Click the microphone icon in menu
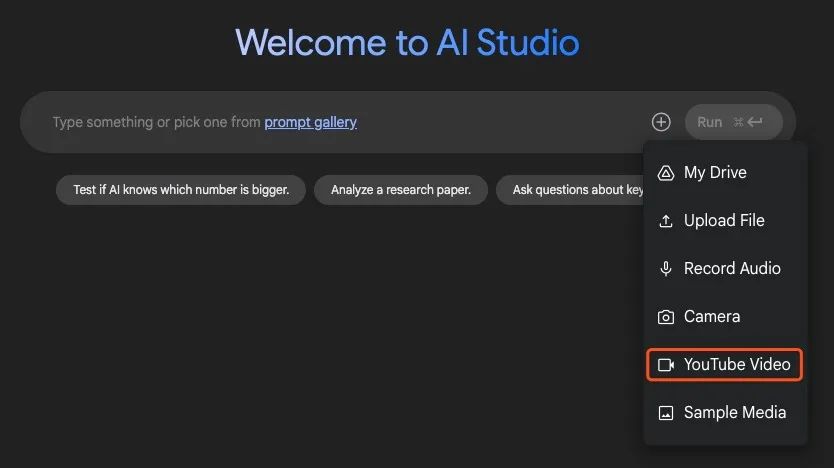This screenshot has height=468, width=834. click(665, 269)
